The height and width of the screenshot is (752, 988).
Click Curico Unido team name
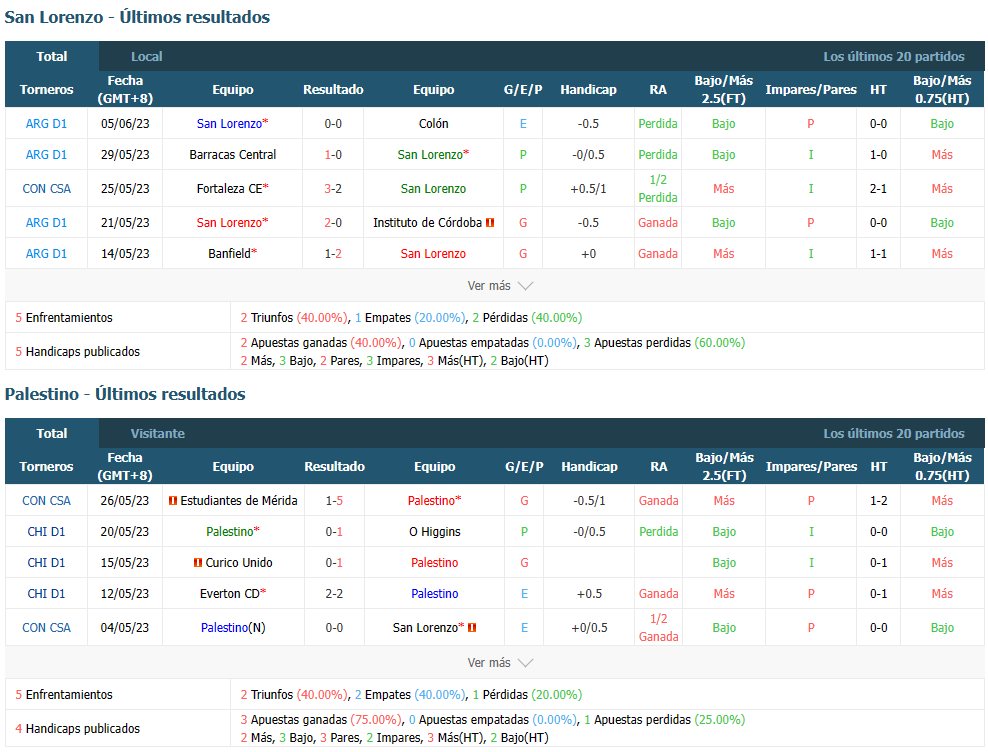pyautogui.click(x=239, y=562)
